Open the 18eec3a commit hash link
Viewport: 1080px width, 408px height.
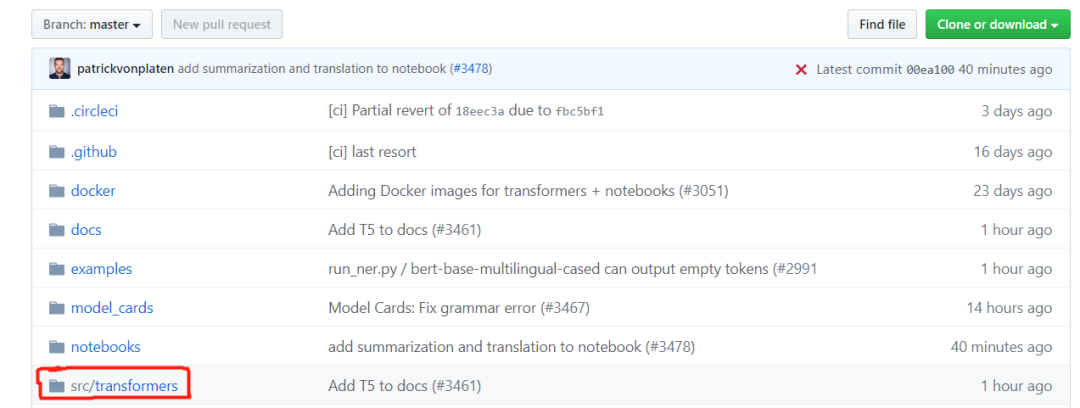(481, 111)
